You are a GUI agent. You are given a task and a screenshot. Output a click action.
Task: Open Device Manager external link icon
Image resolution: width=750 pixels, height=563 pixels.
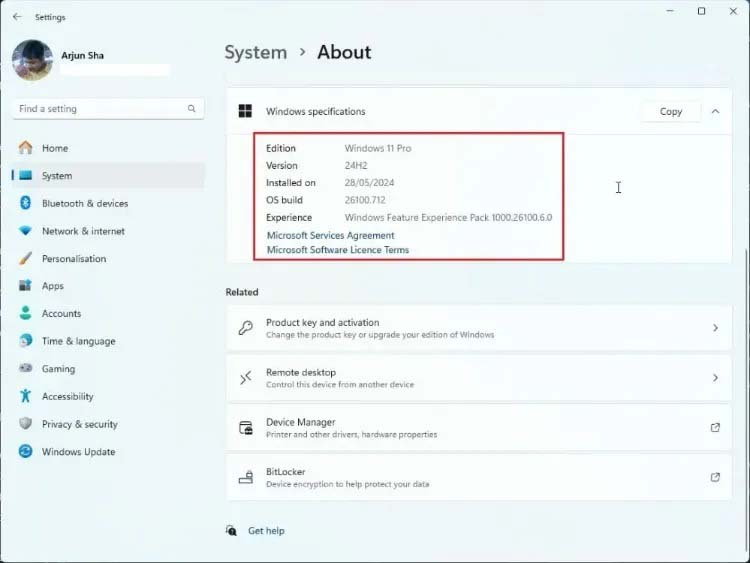715,428
